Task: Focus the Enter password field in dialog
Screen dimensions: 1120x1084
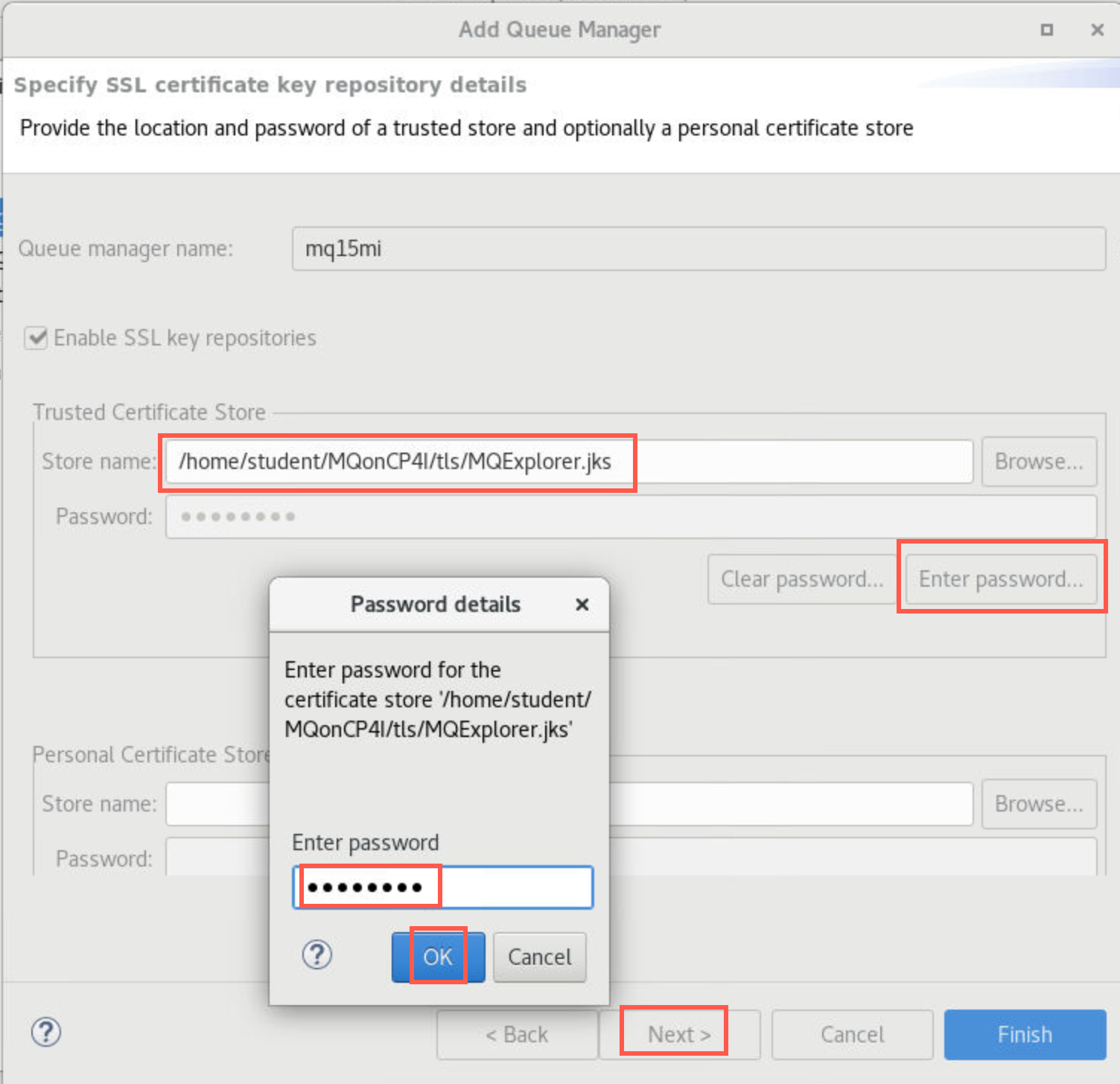Action: [x=443, y=887]
